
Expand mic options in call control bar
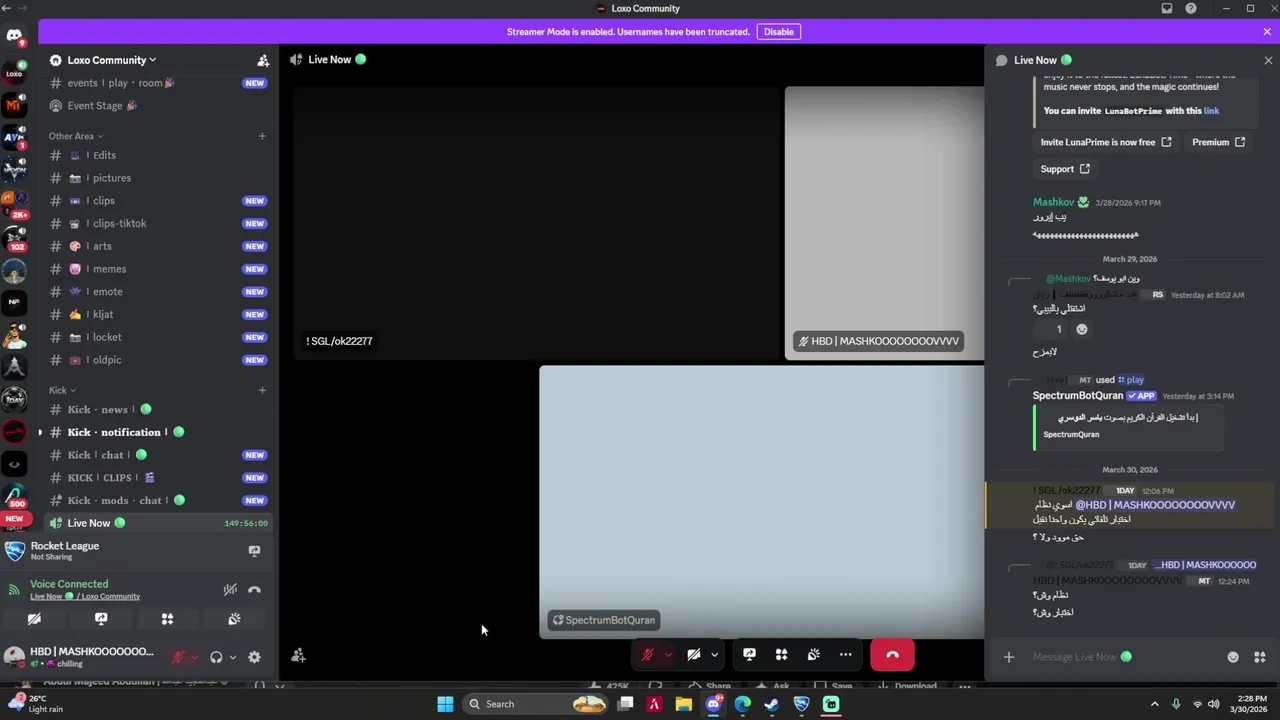[668, 655]
